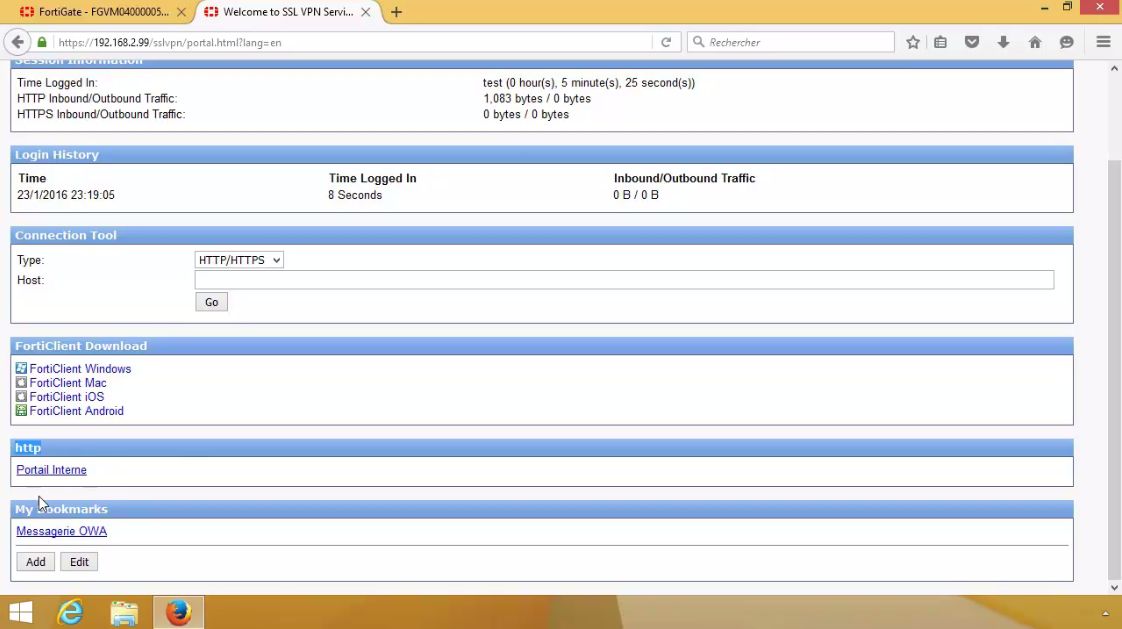Click the Inbound/Outbound Traffic column header
Screen dimensions: 1122x629
point(684,178)
